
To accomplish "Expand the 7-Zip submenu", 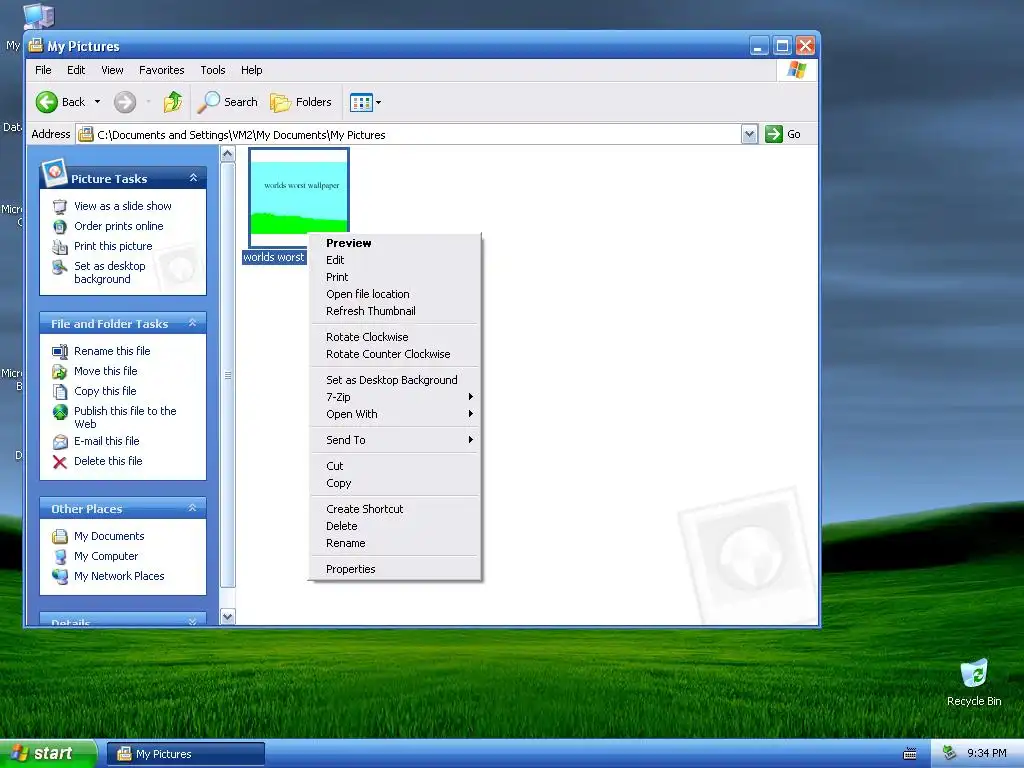I will point(394,397).
